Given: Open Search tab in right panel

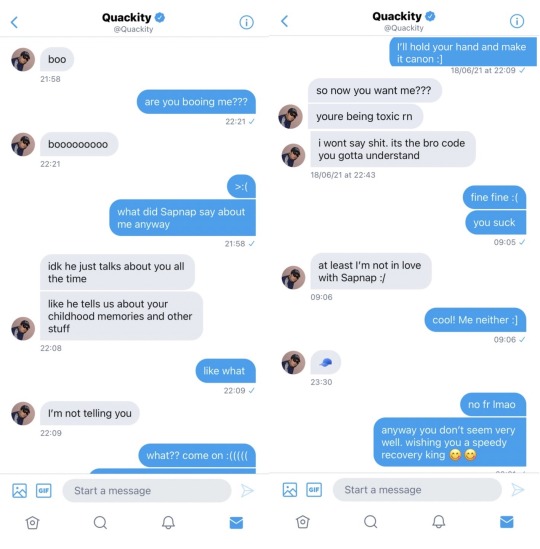Looking at the screenshot, I should (x=371, y=522).
